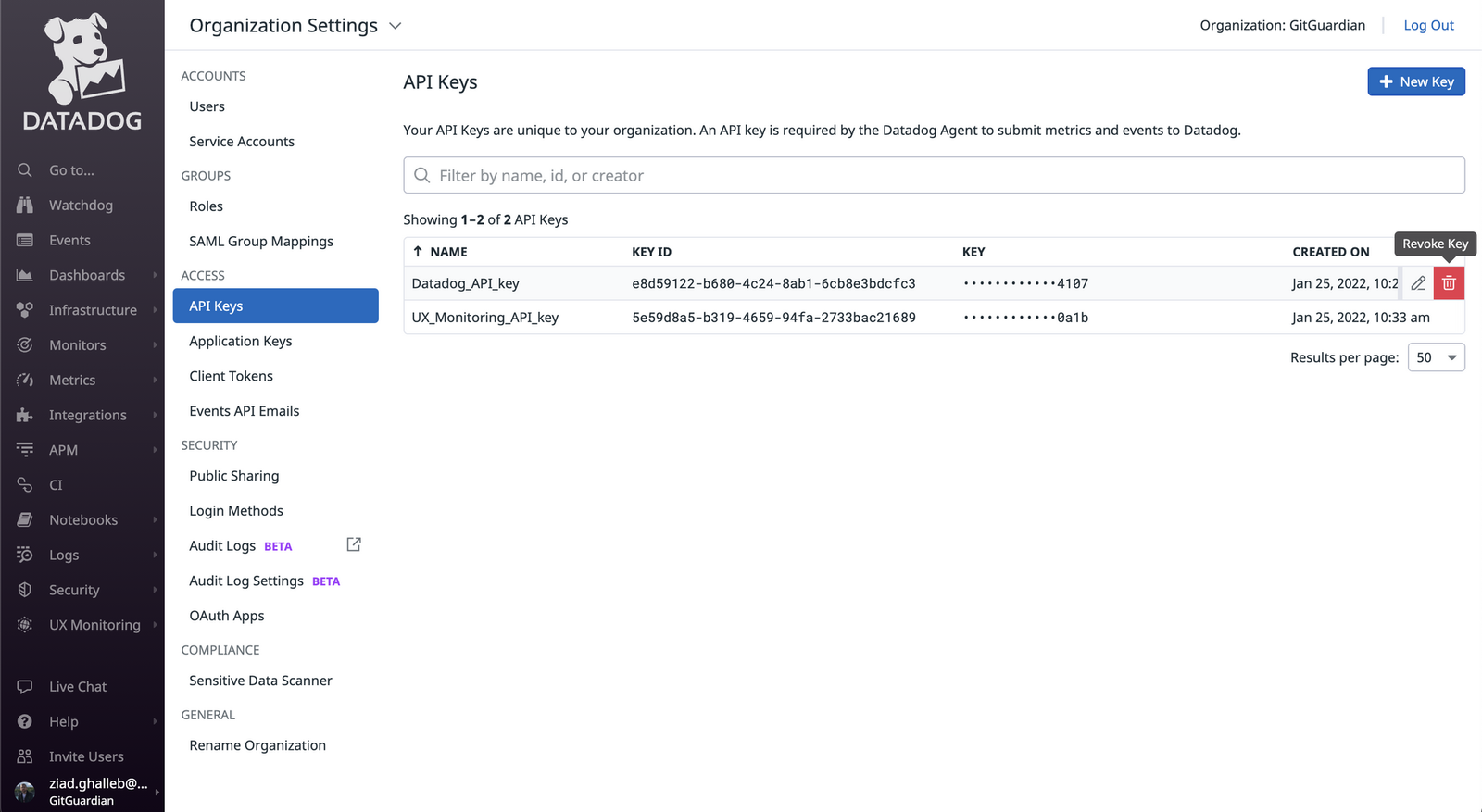Click the Help question mark icon
The image size is (1482, 812).
pos(25,721)
